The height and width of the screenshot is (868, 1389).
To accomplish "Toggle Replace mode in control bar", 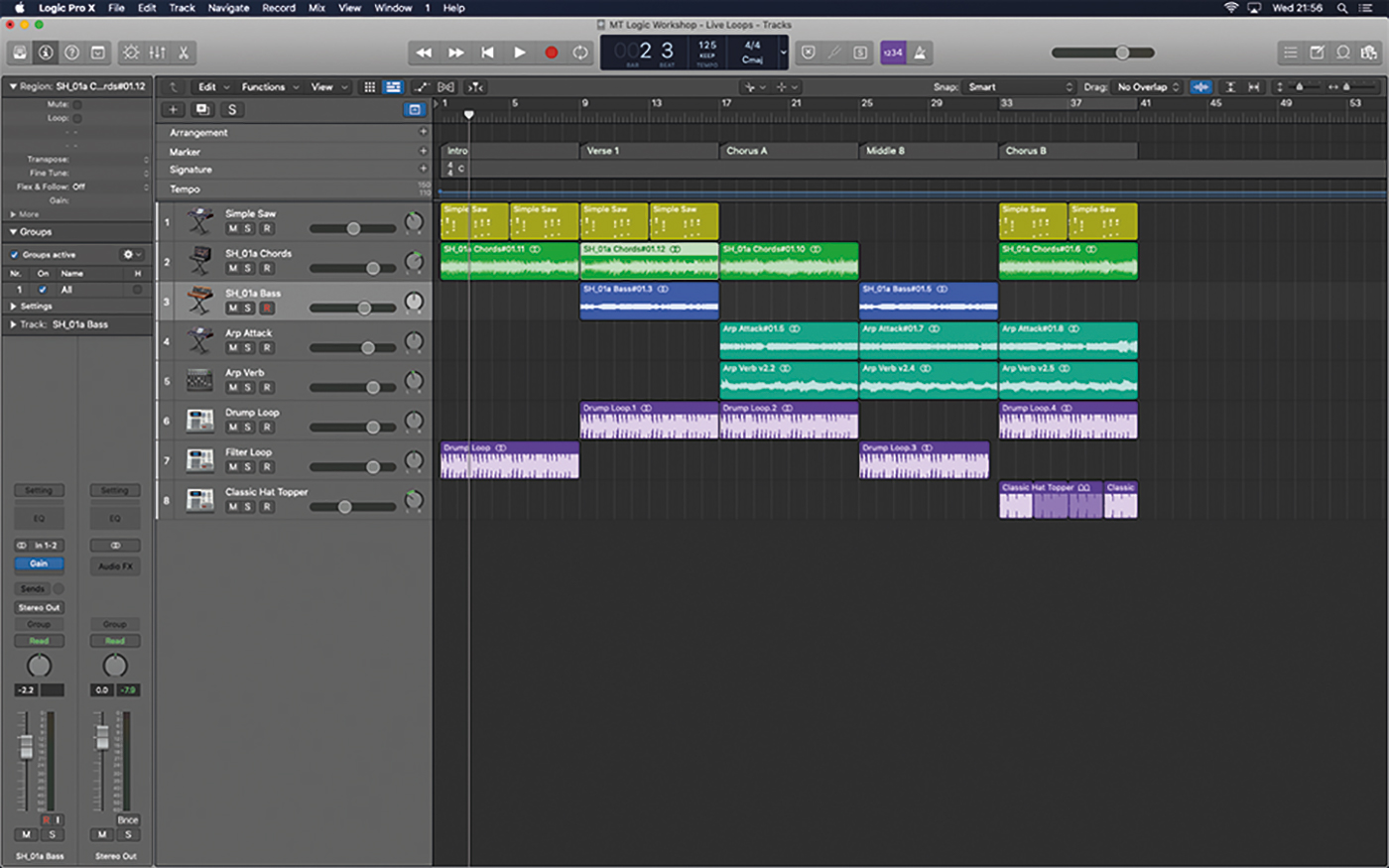I will pyautogui.click(x=809, y=53).
